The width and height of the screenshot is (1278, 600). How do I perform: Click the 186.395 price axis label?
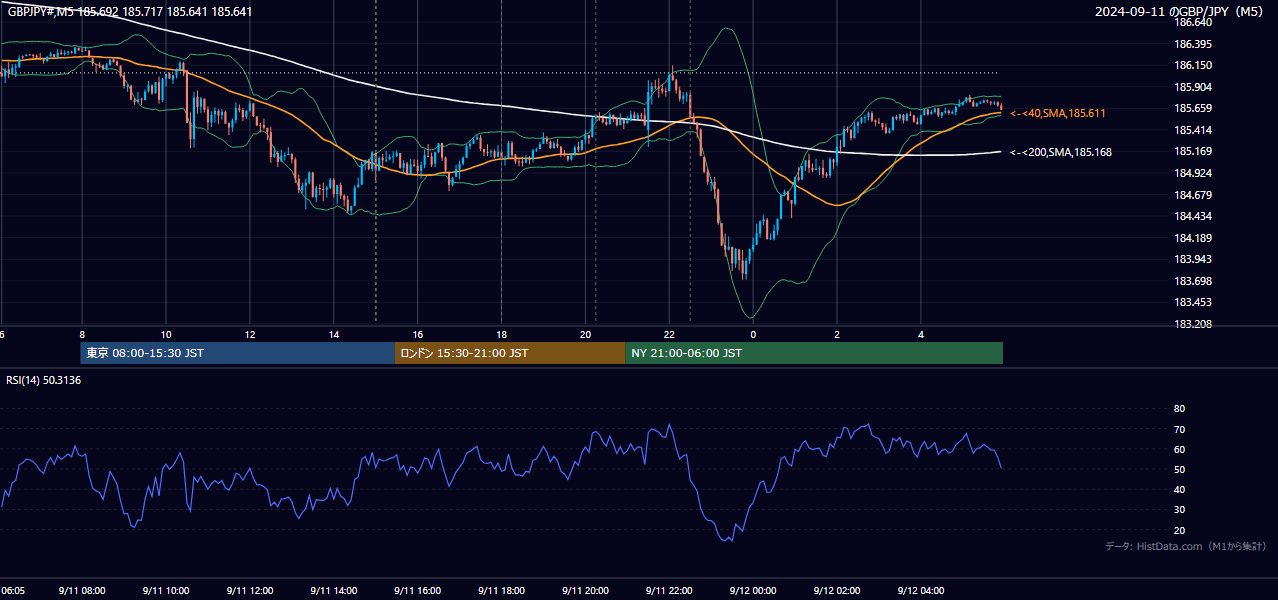point(1193,44)
